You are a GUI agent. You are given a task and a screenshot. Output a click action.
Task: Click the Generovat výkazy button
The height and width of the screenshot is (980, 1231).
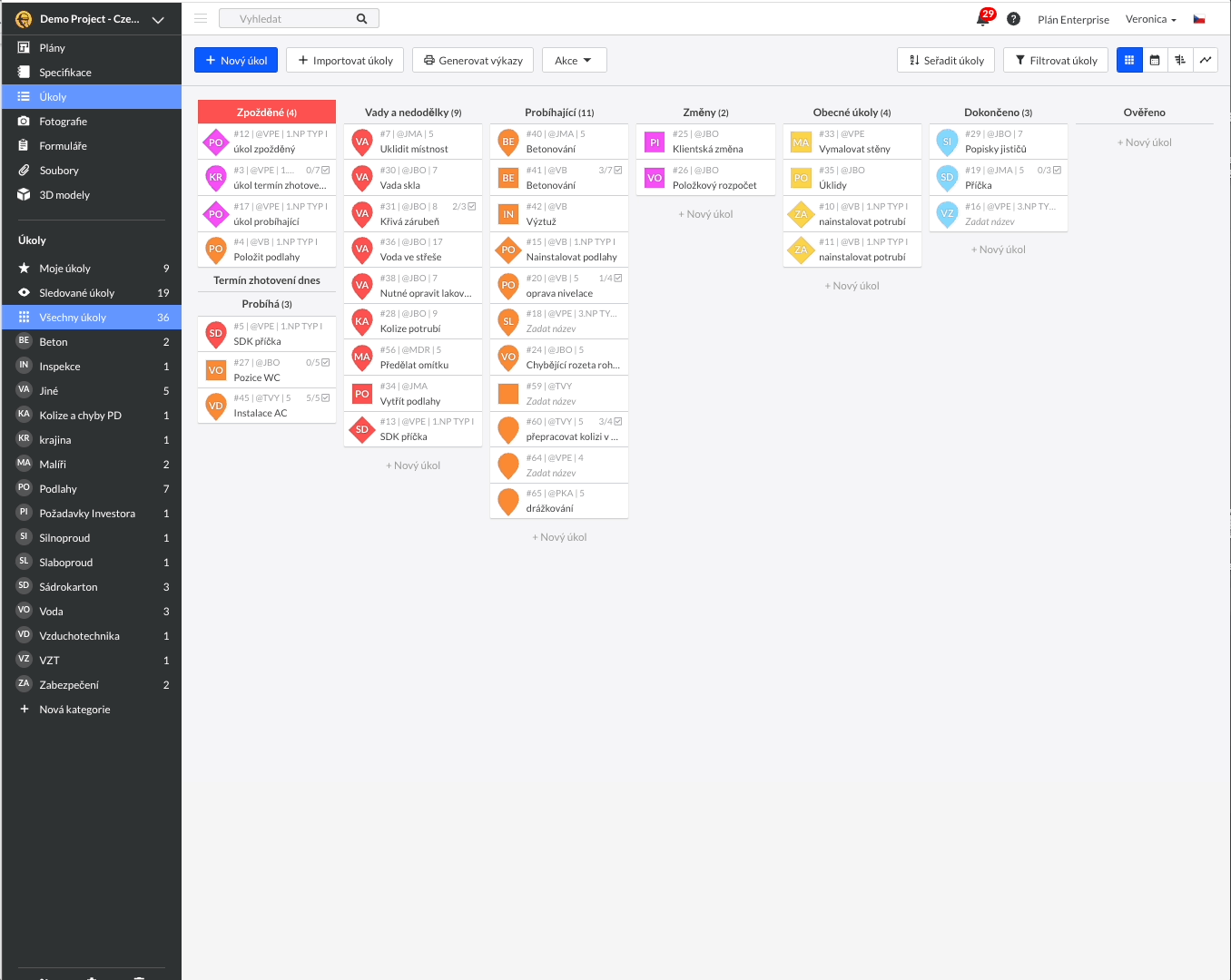[x=472, y=60]
